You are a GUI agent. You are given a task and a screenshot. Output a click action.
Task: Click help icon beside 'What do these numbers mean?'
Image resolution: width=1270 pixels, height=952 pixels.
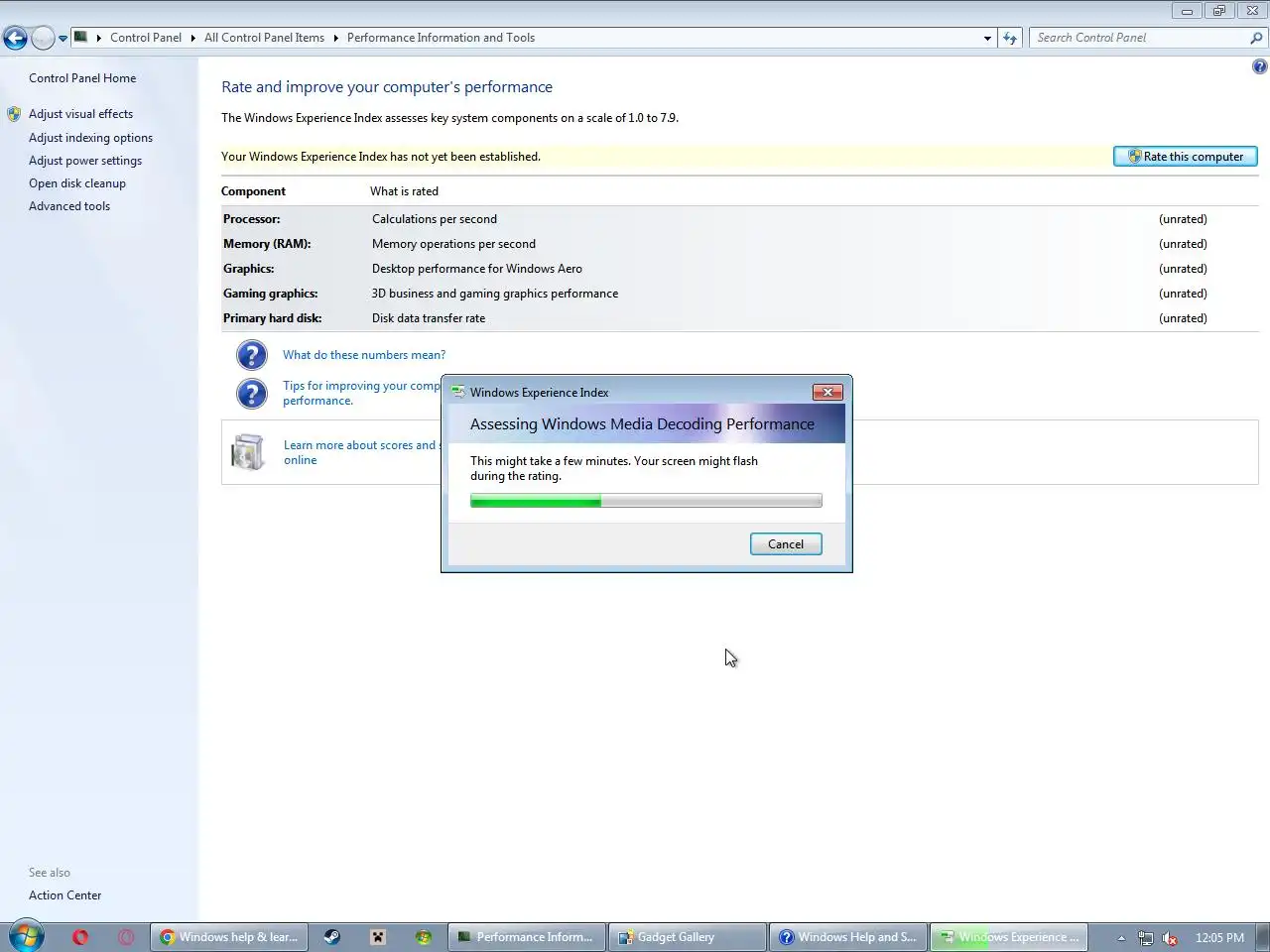pyautogui.click(x=252, y=355)
